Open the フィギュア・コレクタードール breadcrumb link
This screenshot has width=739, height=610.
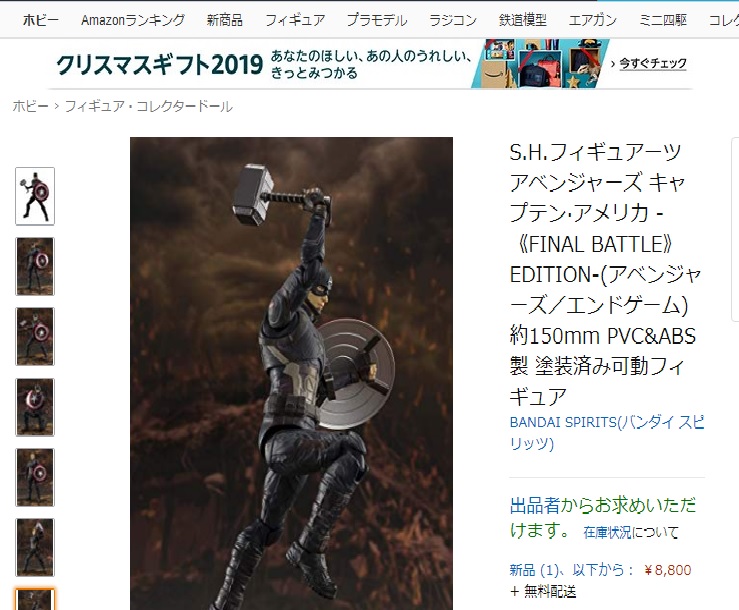point(148,106)
